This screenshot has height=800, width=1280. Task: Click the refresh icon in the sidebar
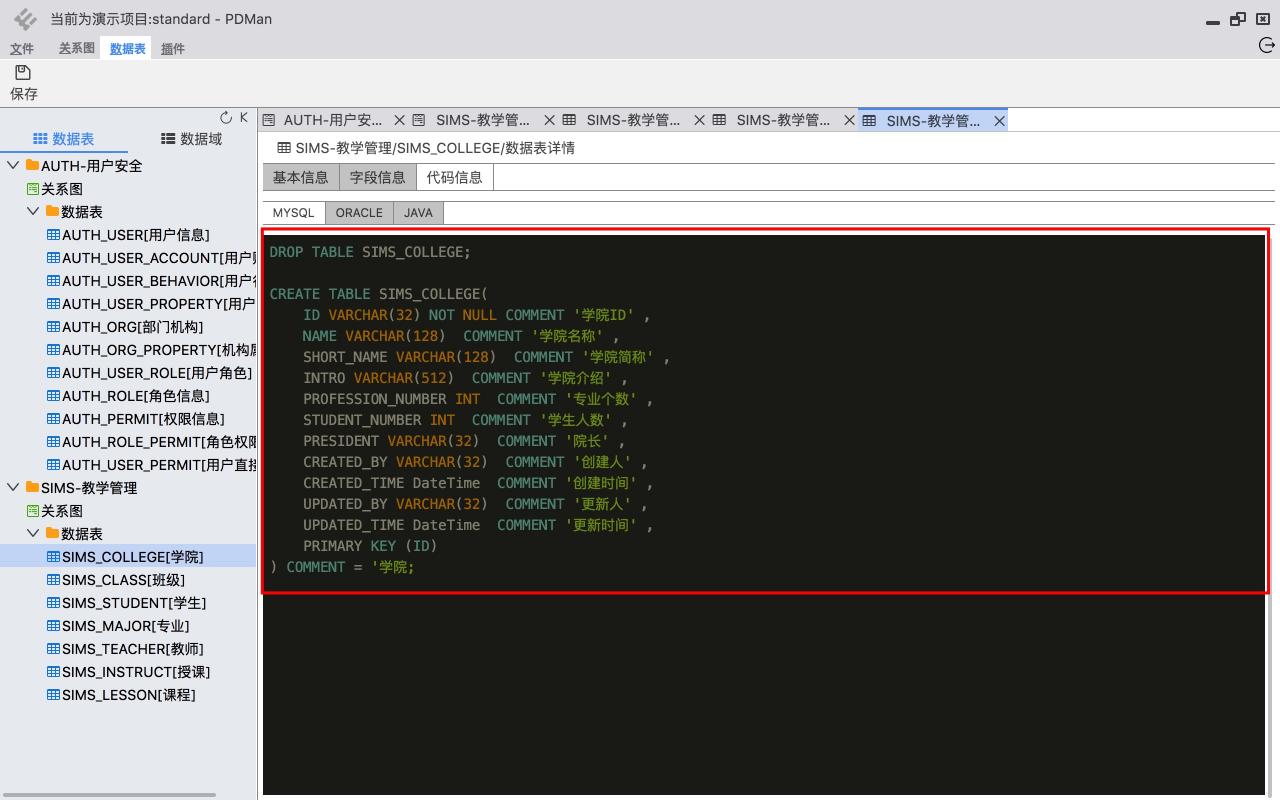pyautogui.click(x=226, y=118)
